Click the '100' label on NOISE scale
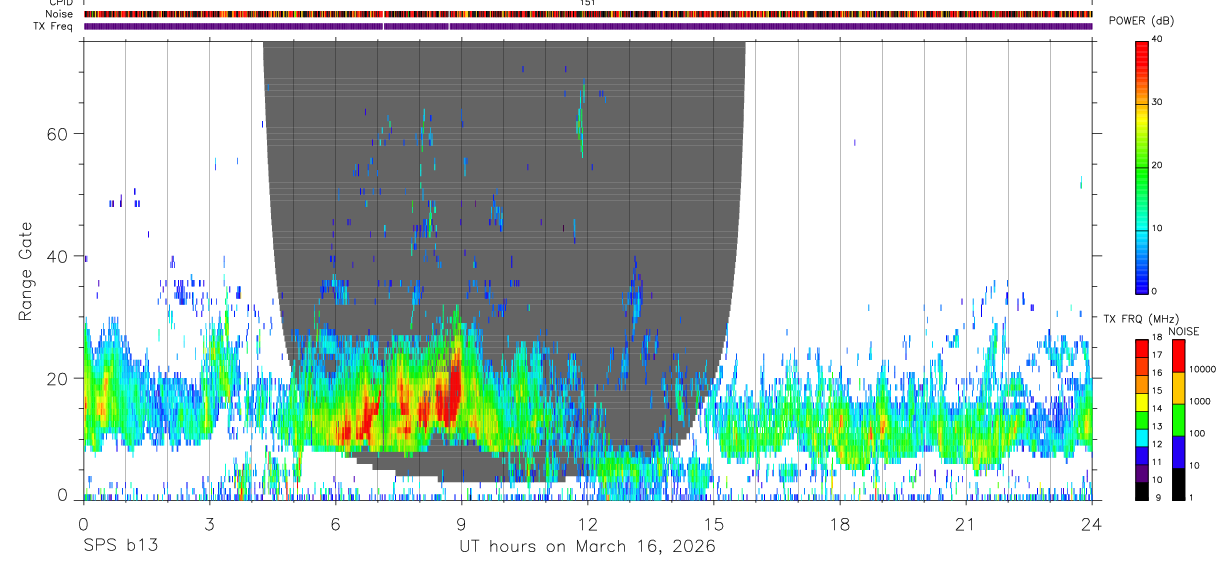1228x567 pixels. [x=1198, y=433]
